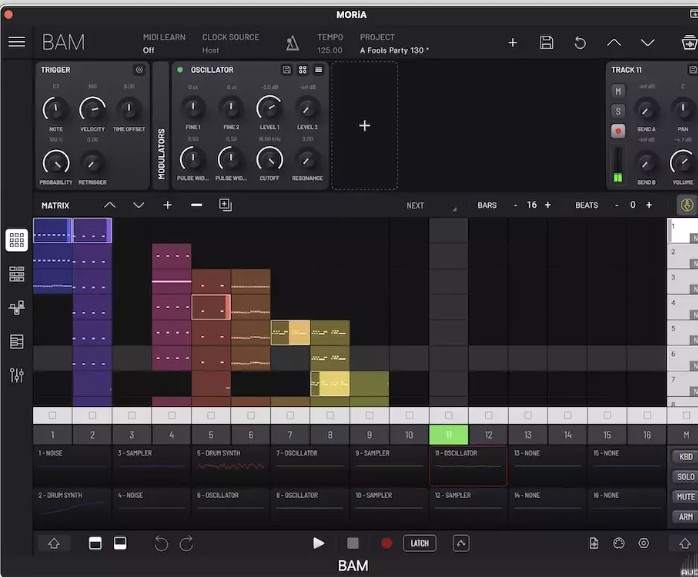Tick checkbox above track 5

pyautogui.click(x=211, y=415)
